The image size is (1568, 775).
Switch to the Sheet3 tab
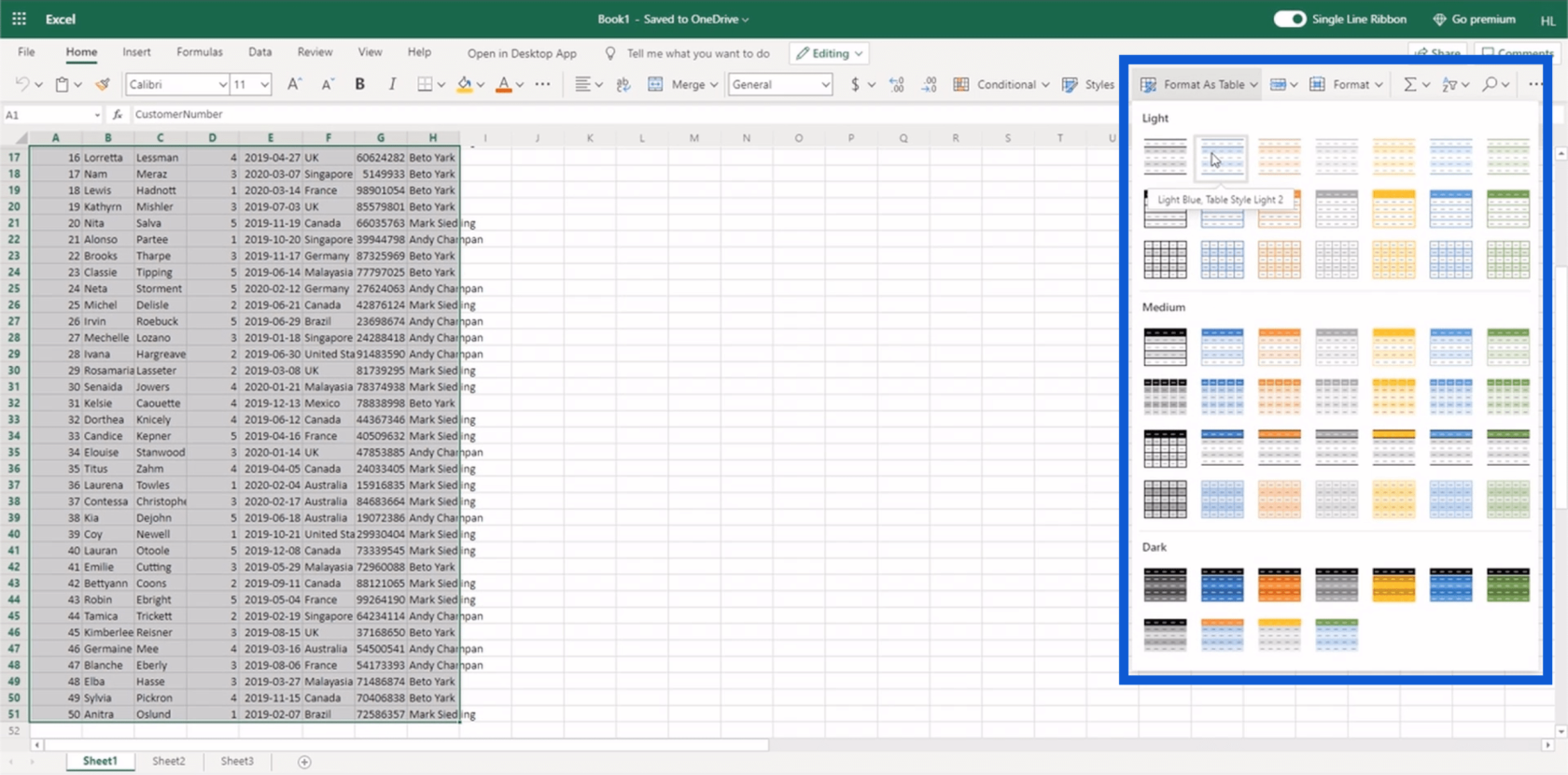(x=237, y=761)
